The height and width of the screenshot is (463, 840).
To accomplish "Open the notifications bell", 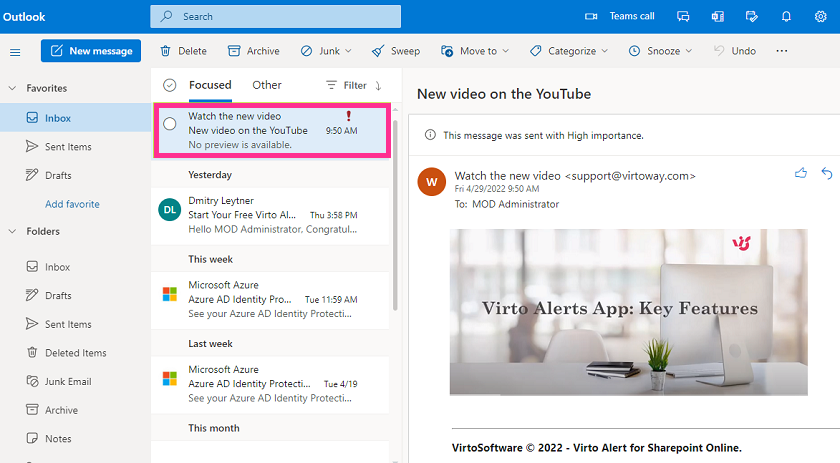I will [x=786, y=17].
